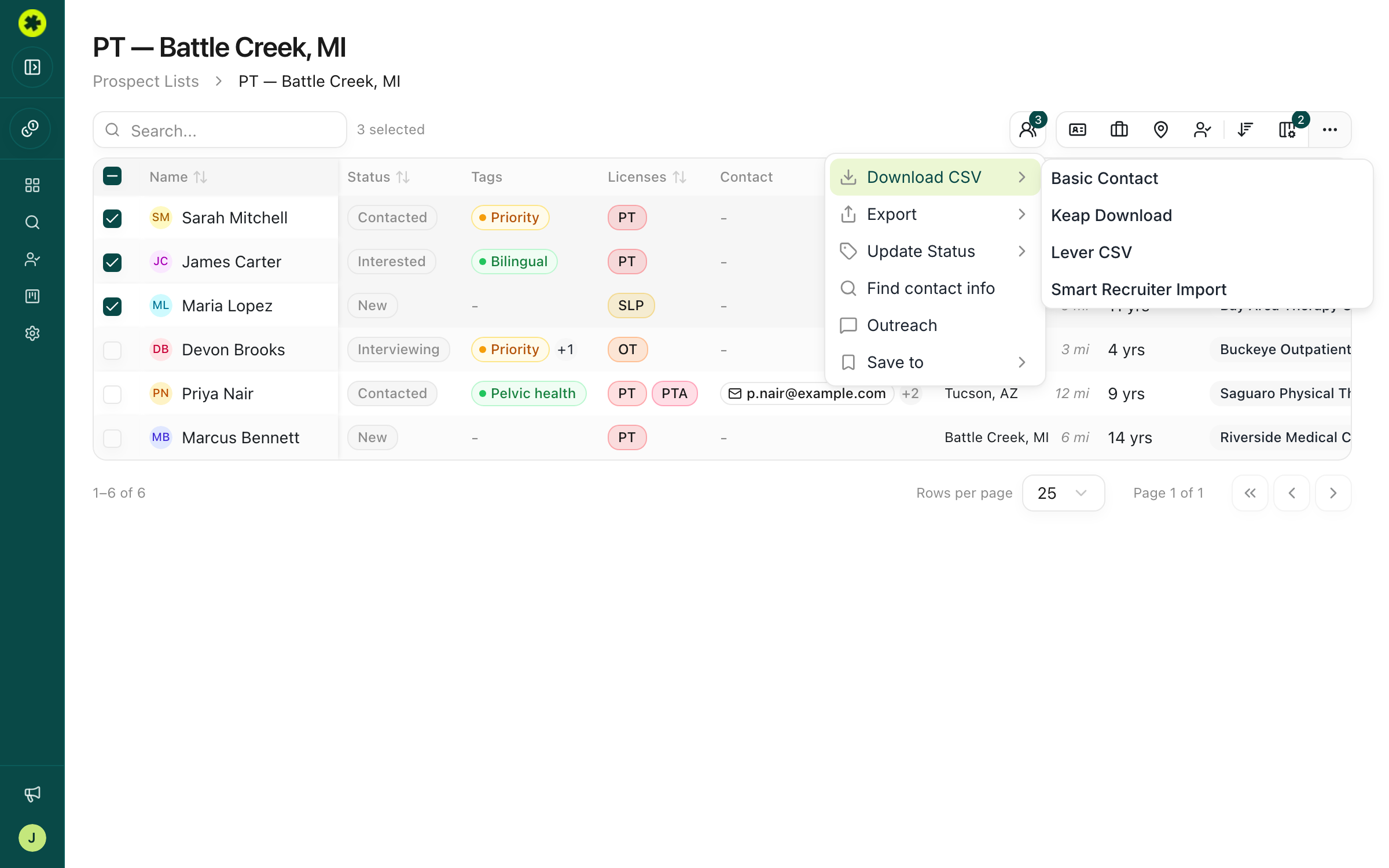Click Maria Lopez's SLP license badge

(x=631, y=306)
